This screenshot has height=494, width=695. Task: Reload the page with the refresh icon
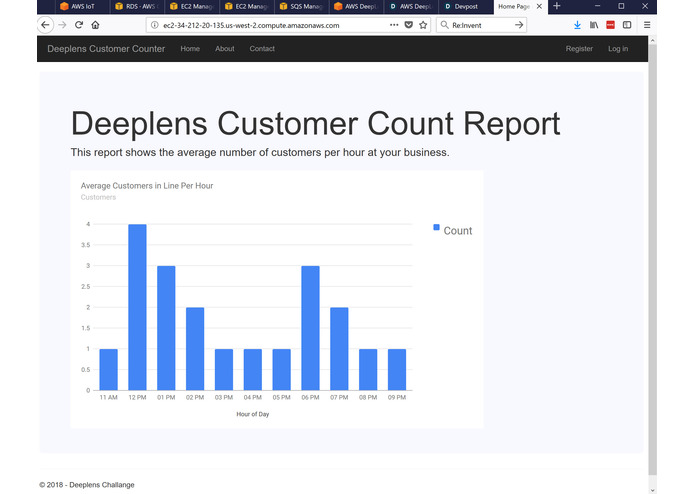coord(79,25)
